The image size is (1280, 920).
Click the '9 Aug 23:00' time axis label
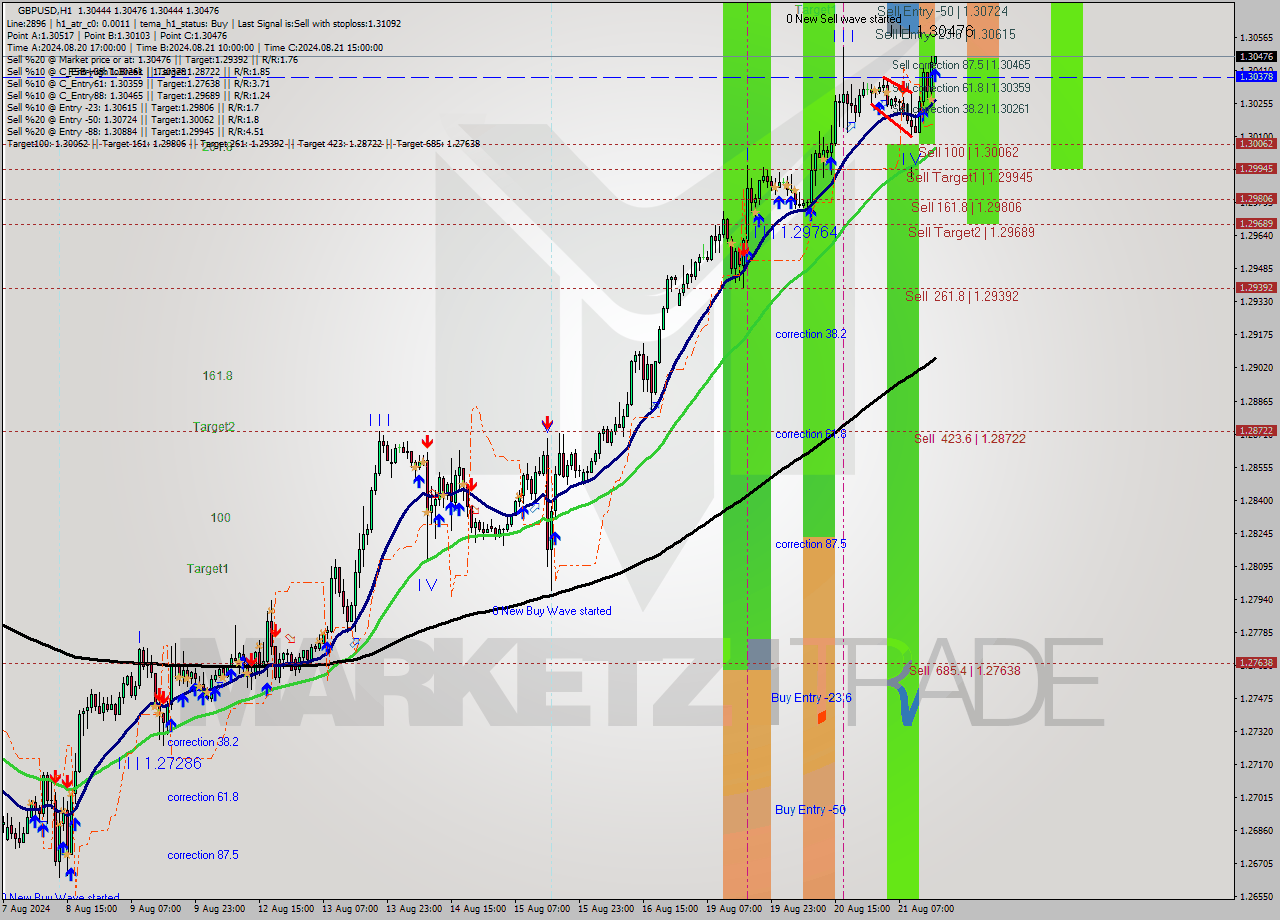click(x=220, y=909)
